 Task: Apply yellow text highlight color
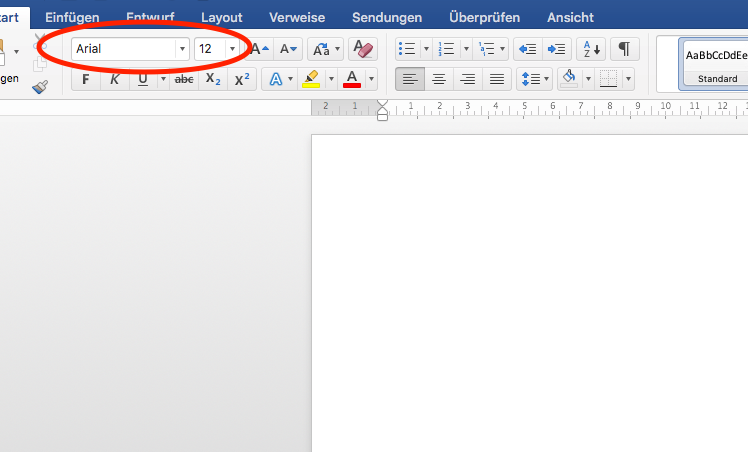[311, 79]
